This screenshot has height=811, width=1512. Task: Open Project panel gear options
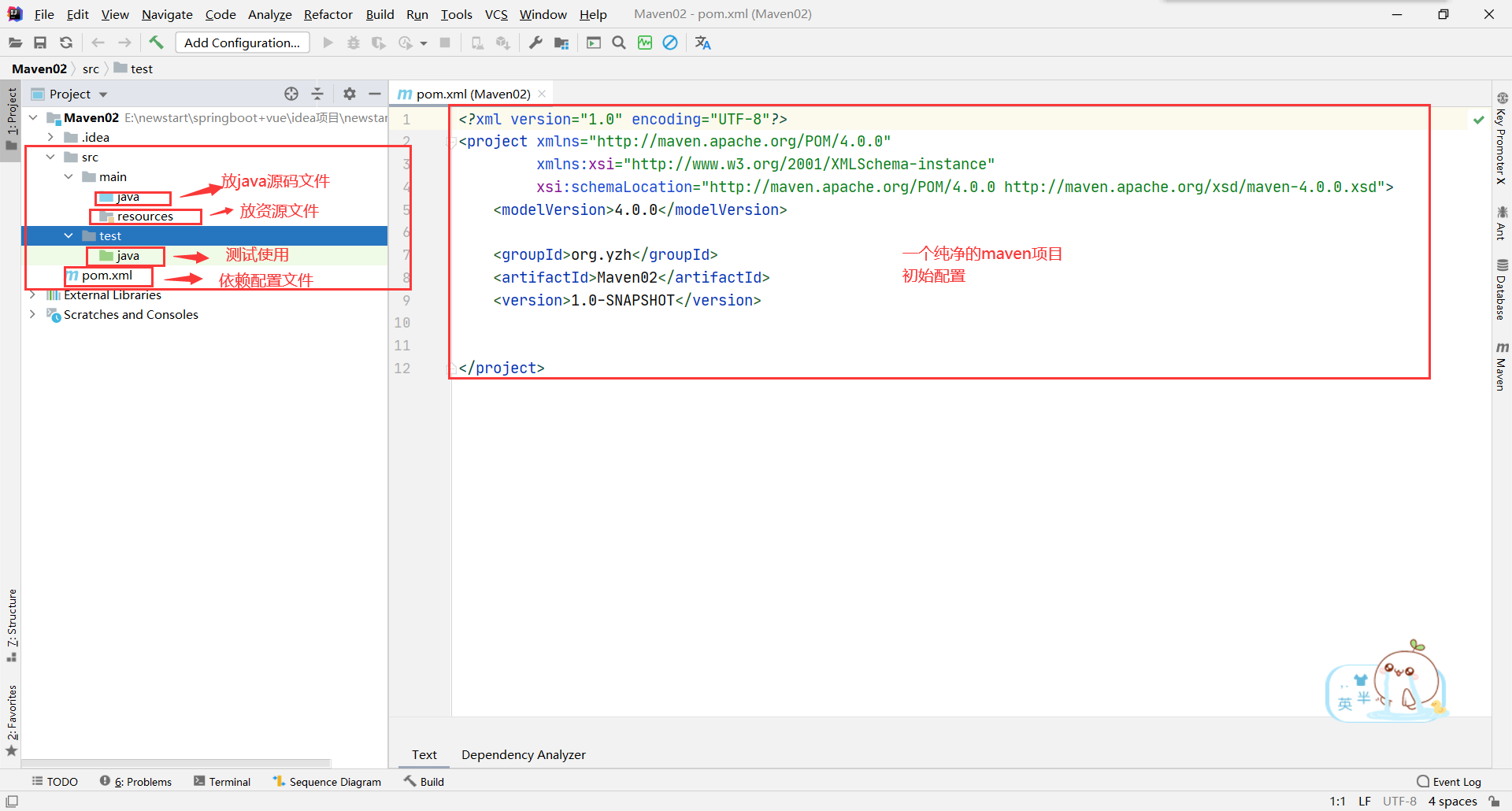[x=350, y=94]
